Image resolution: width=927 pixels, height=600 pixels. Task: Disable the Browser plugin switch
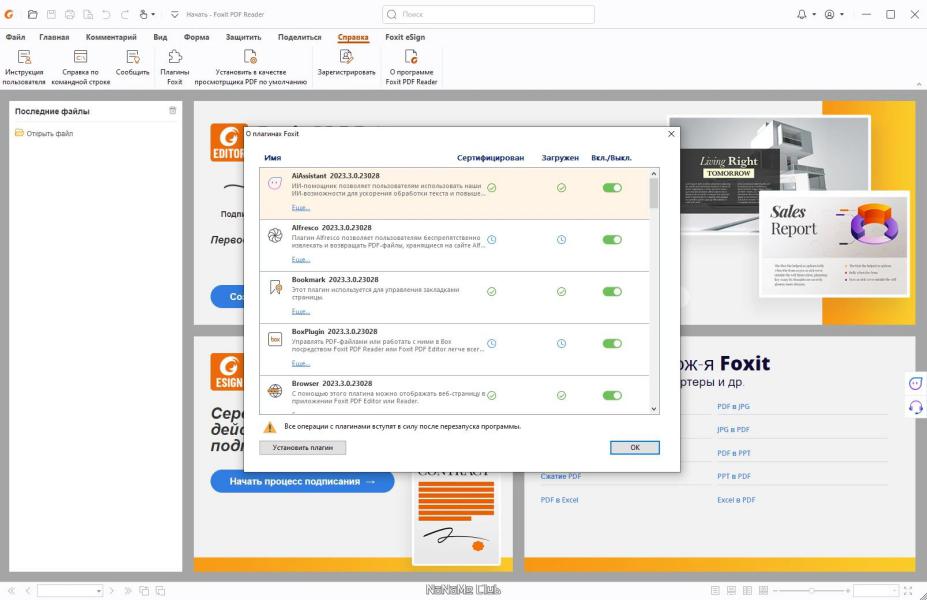[612, 395]
